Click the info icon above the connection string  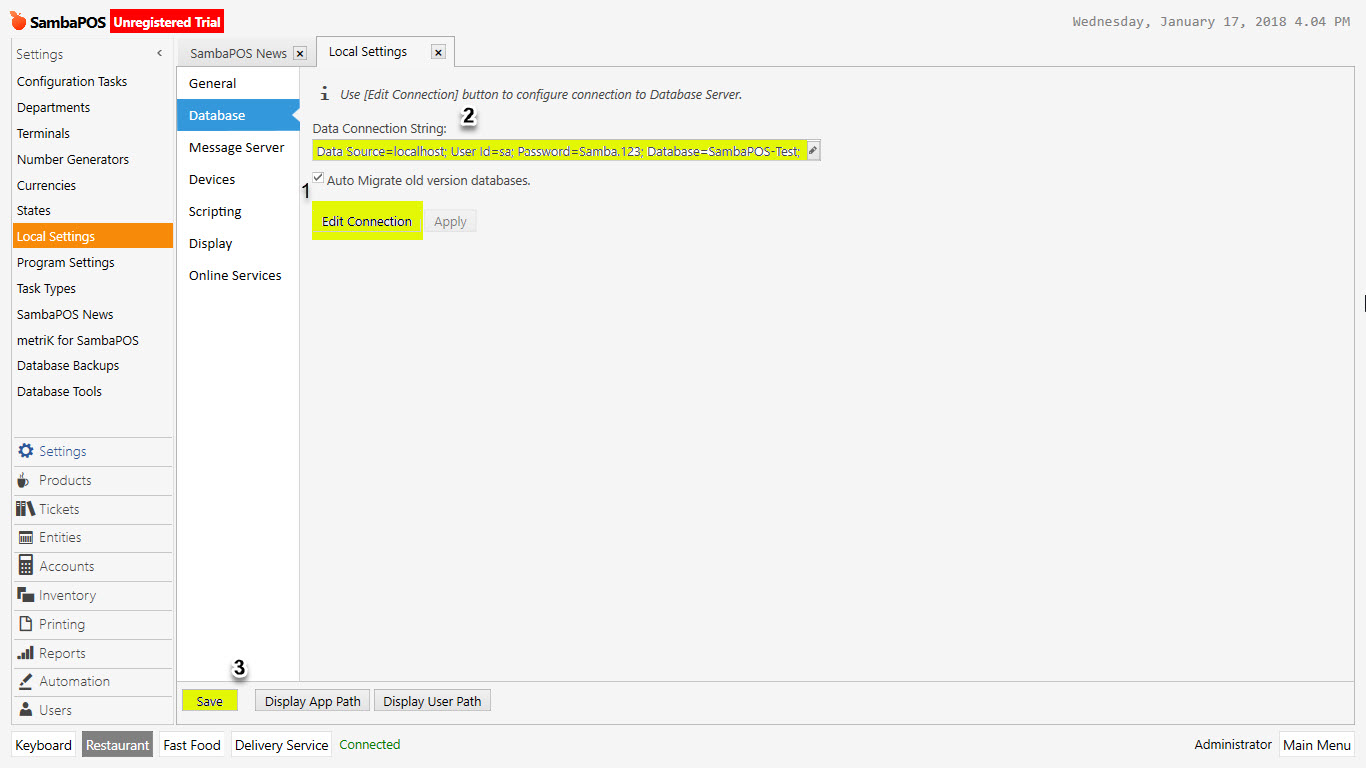click(x=324, y=93)
